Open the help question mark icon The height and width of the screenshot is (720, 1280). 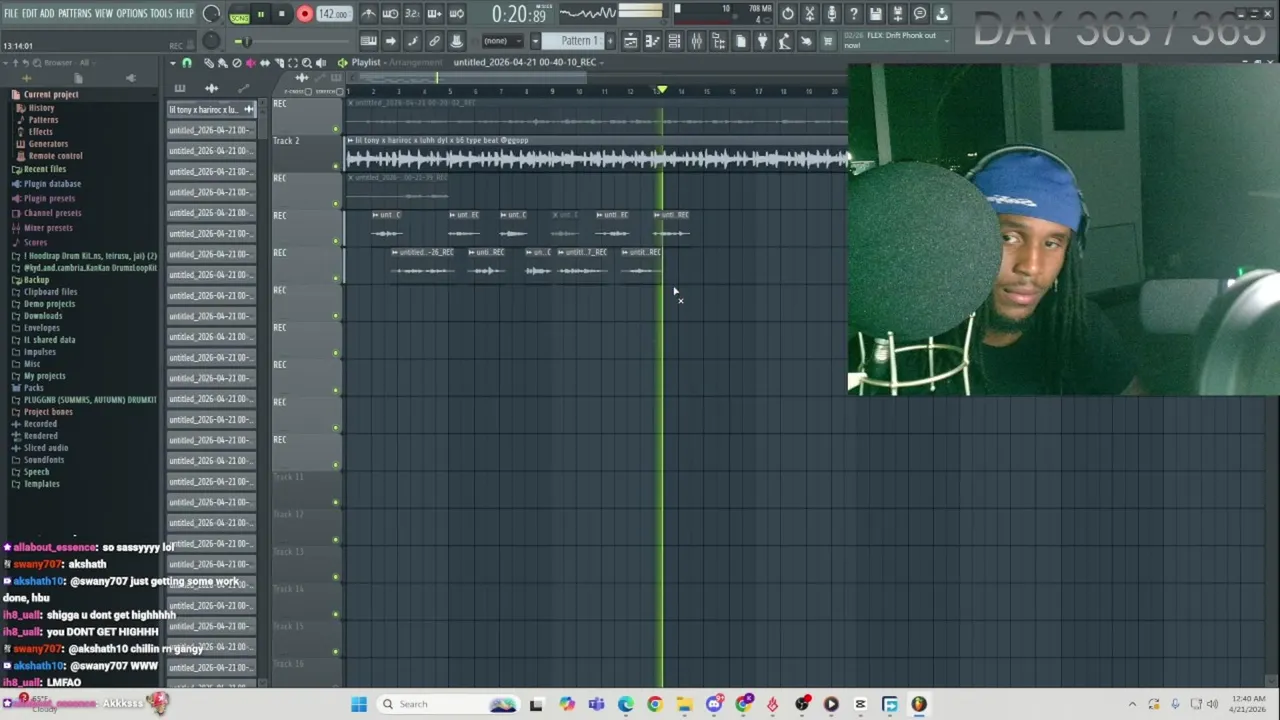point(854,14)
